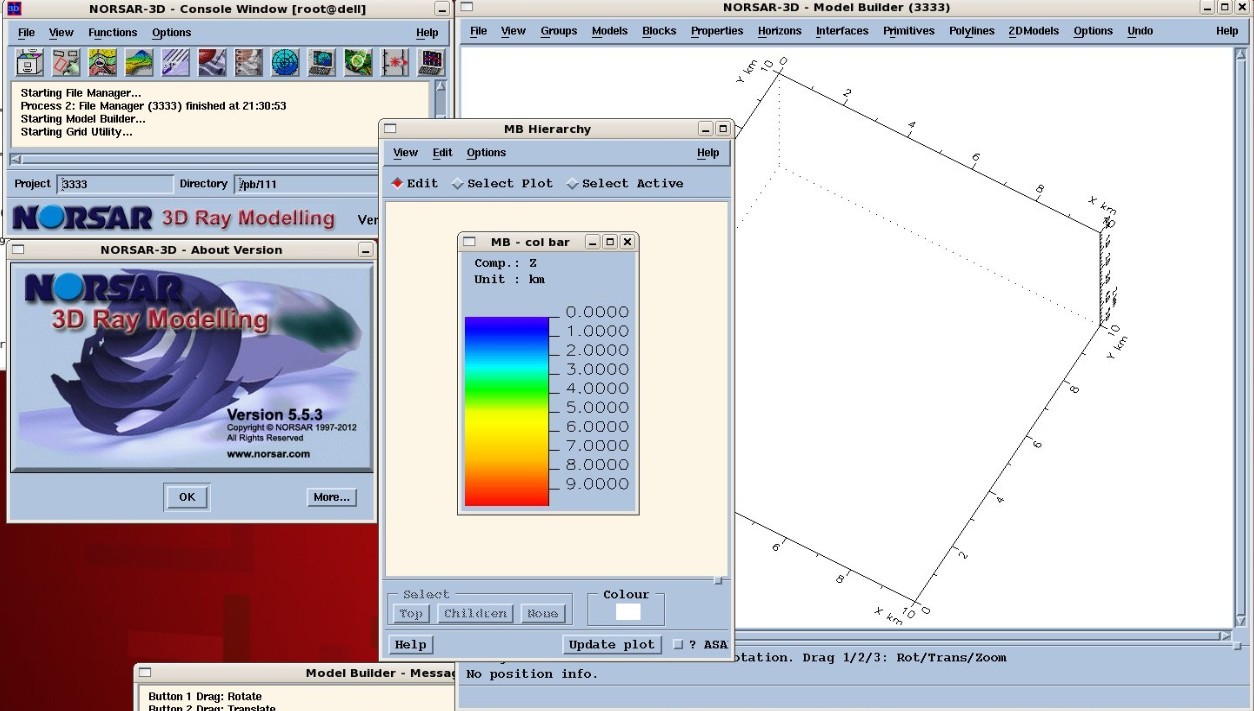
Task: Open Primitives menu in Model Builder
Action: pos(909,31)
